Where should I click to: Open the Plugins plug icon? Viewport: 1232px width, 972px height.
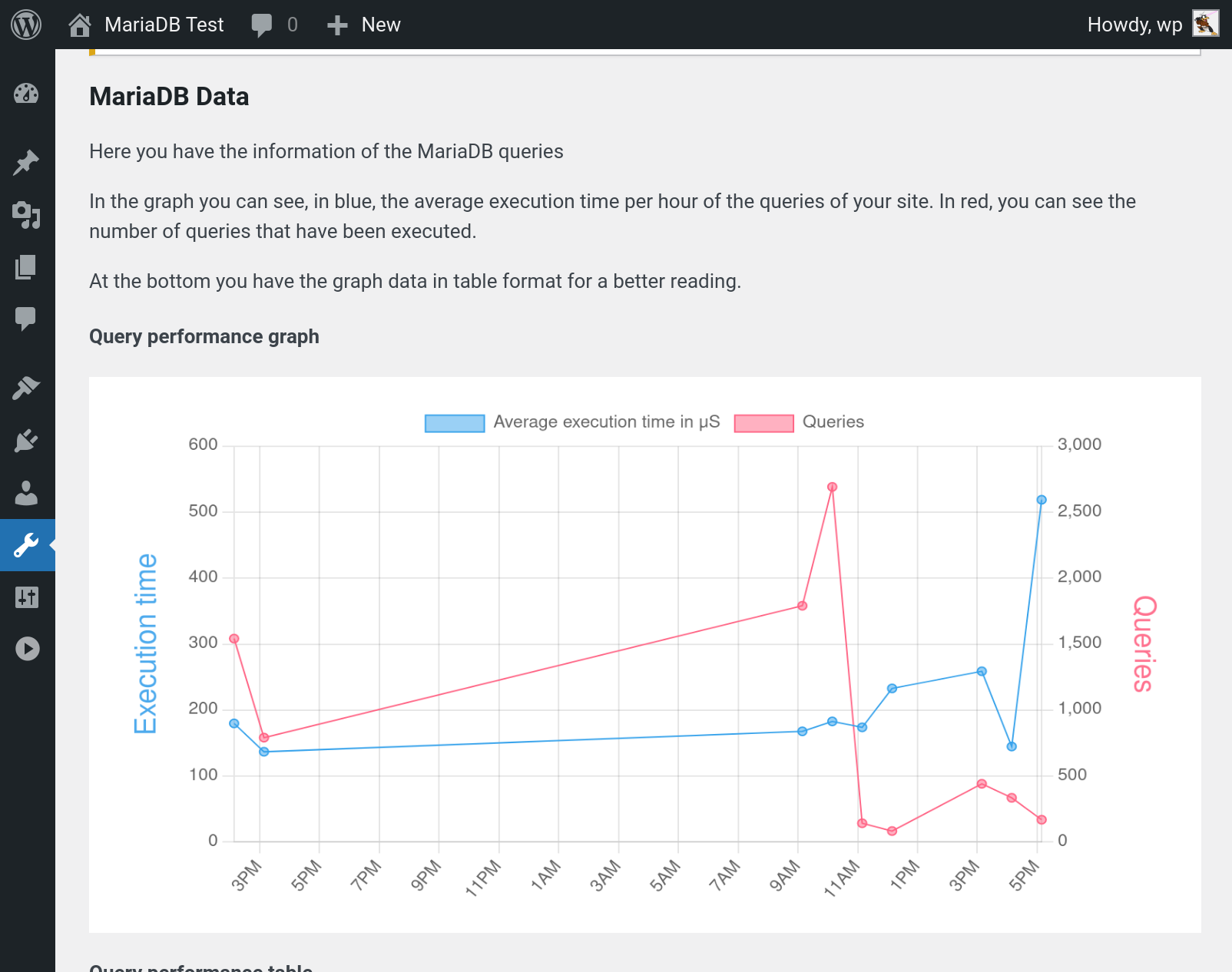pos(26,441)
